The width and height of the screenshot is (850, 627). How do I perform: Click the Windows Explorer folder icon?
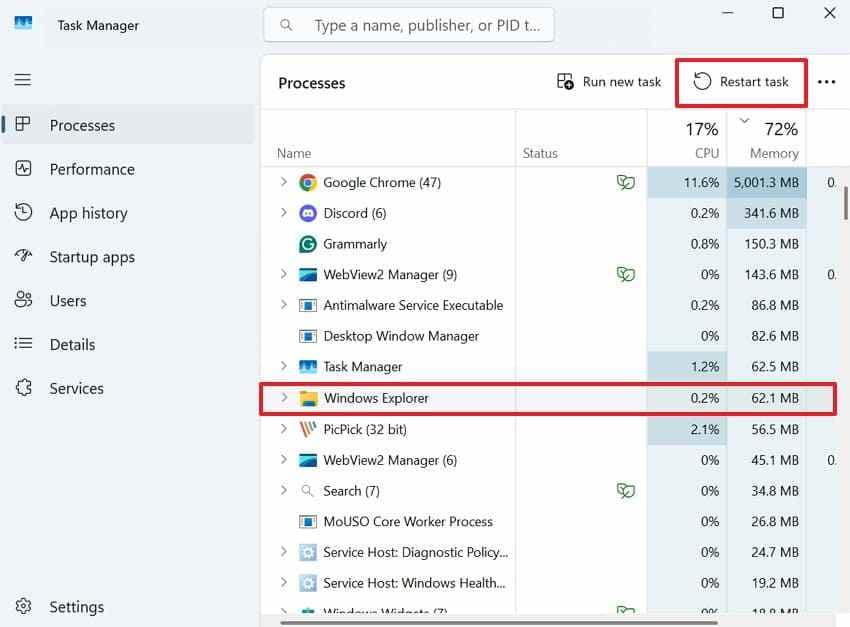[x=308, y=398]
